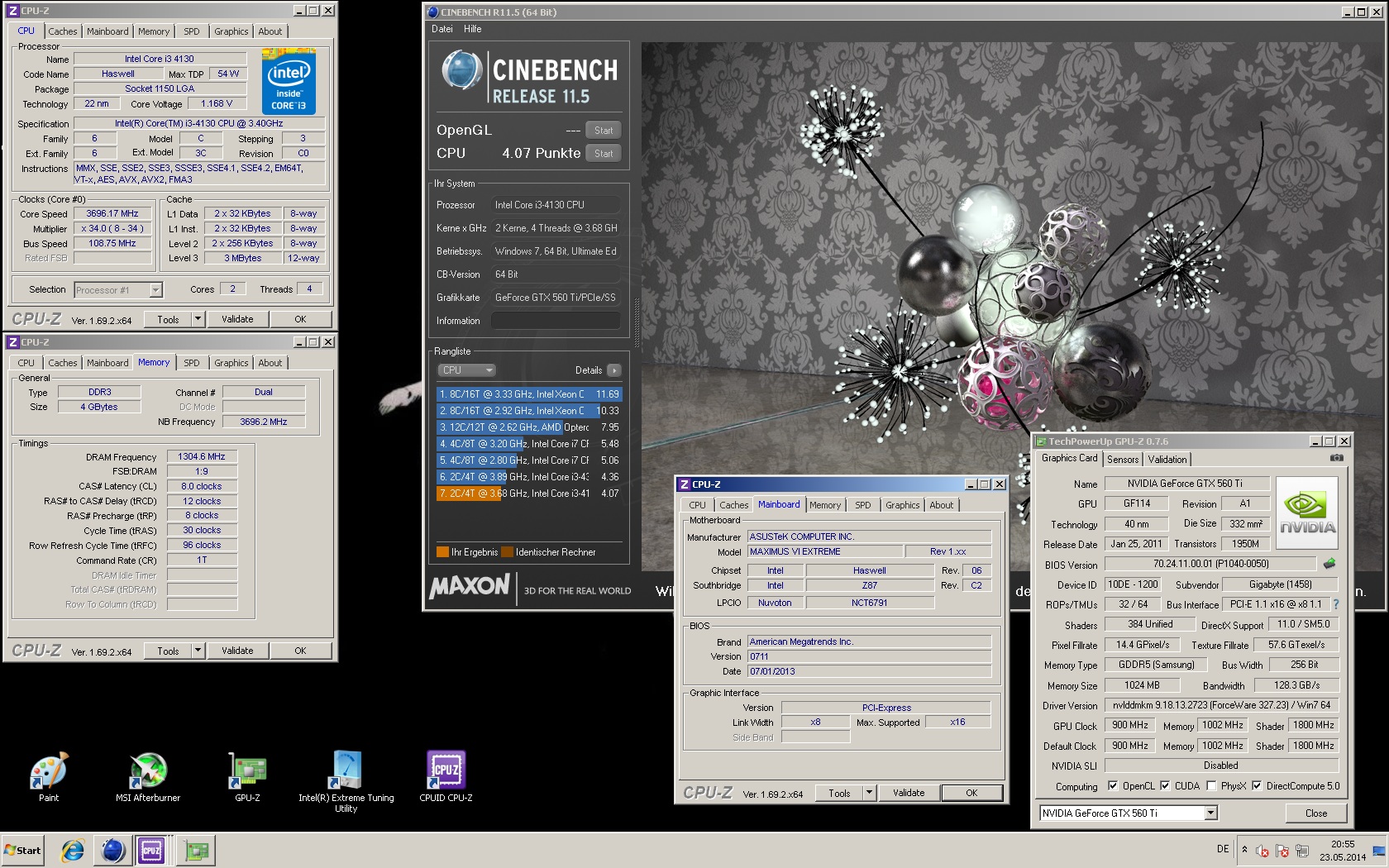Expand Tools dropdown arrow in Mainboard window
Viewport: 1389px width, 868px height.
tap(869, 793)
